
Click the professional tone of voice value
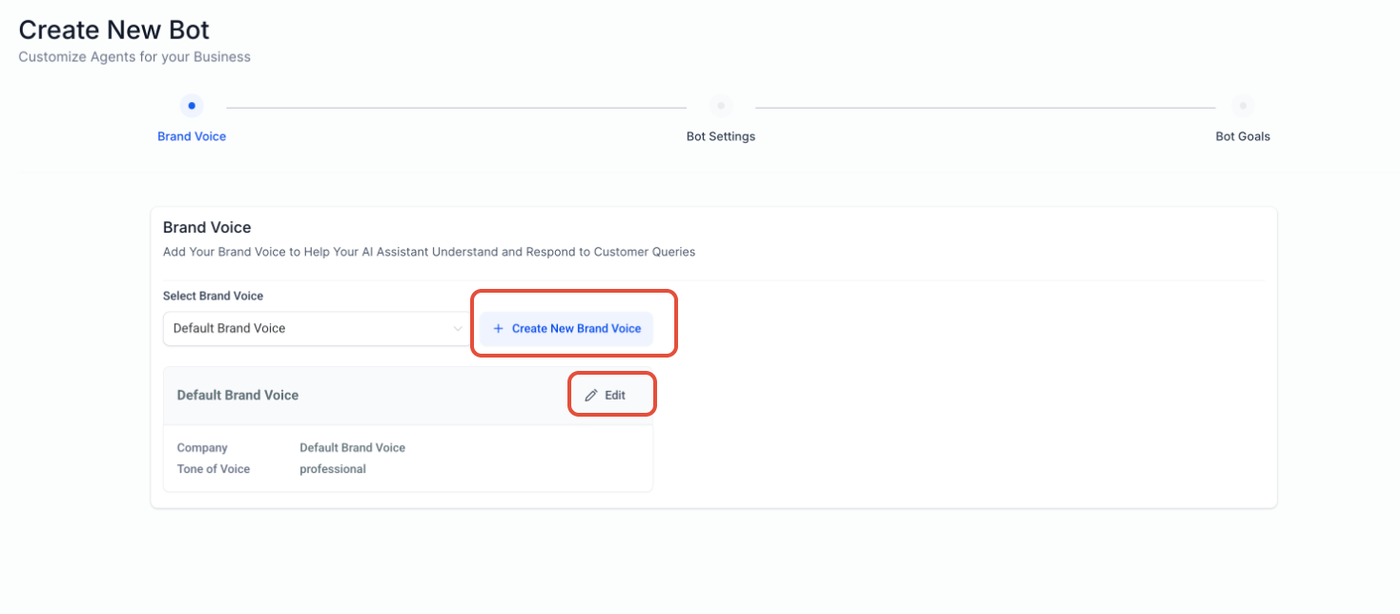(x=333, y=469)
